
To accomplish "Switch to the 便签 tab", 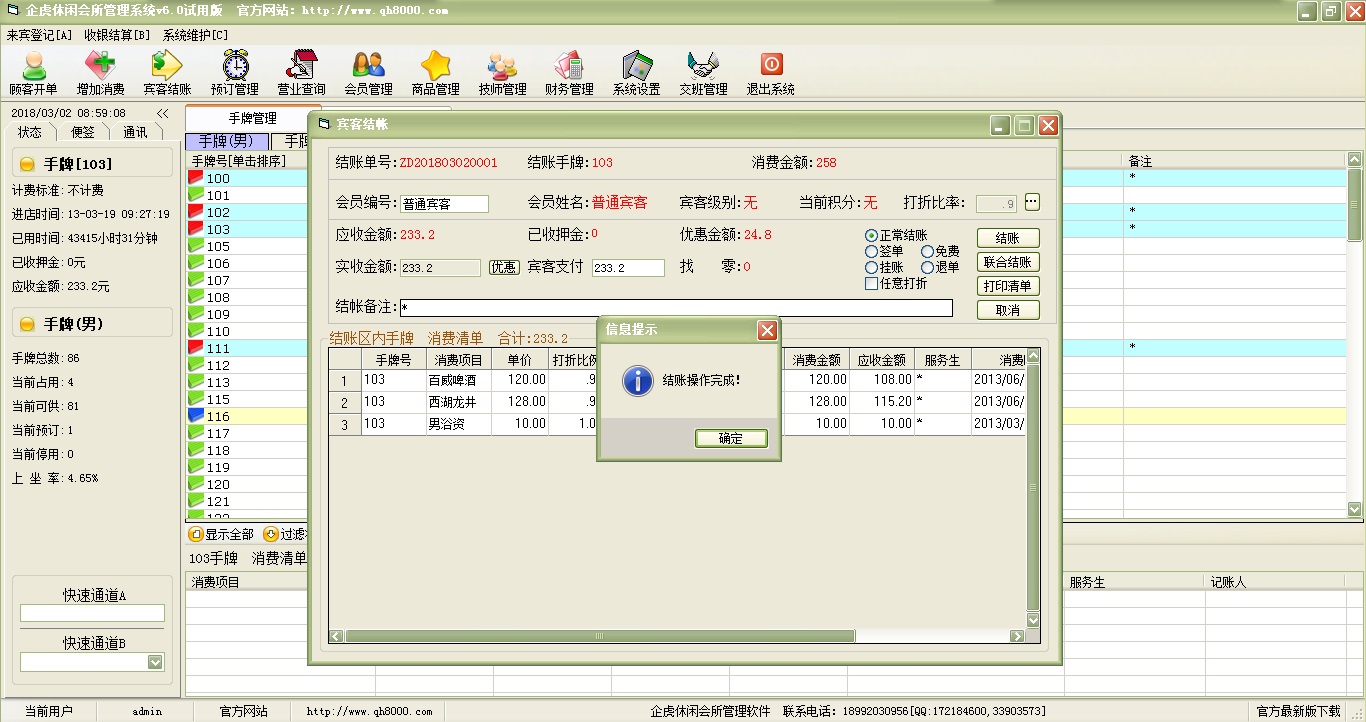I will click(x=82, y=132).
